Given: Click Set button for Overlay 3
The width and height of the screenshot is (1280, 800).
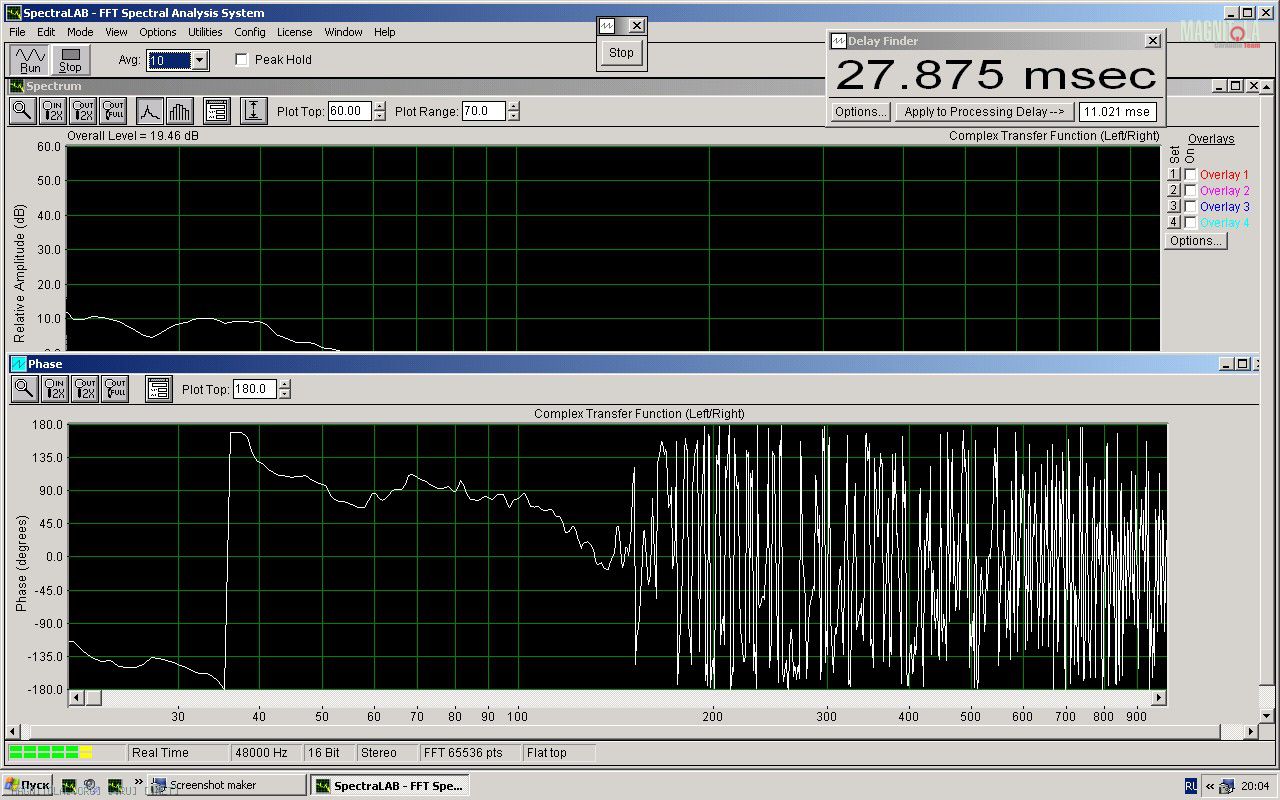Looking at the screenshot, I should pyautogui.click(x=1175, y=207).
